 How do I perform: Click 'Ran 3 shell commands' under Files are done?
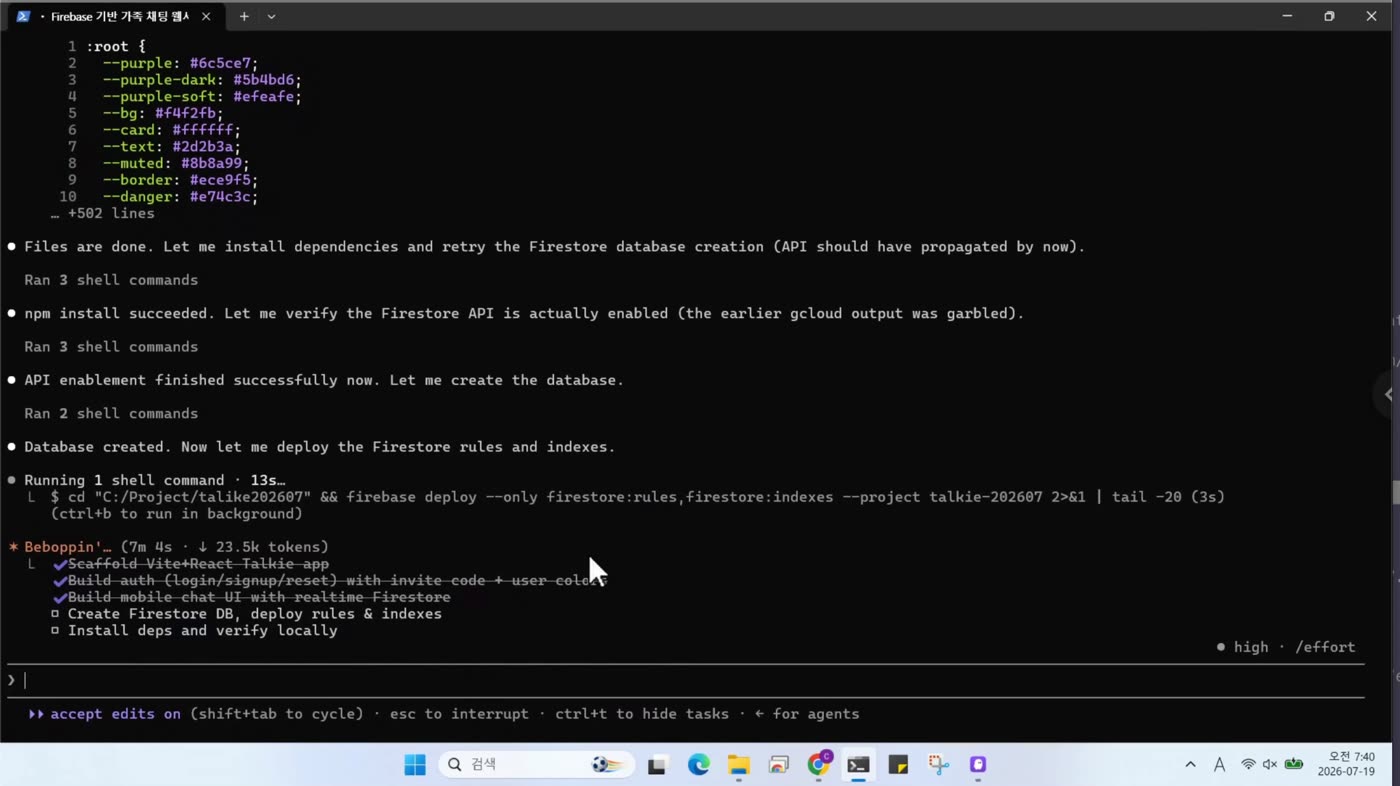111,280
